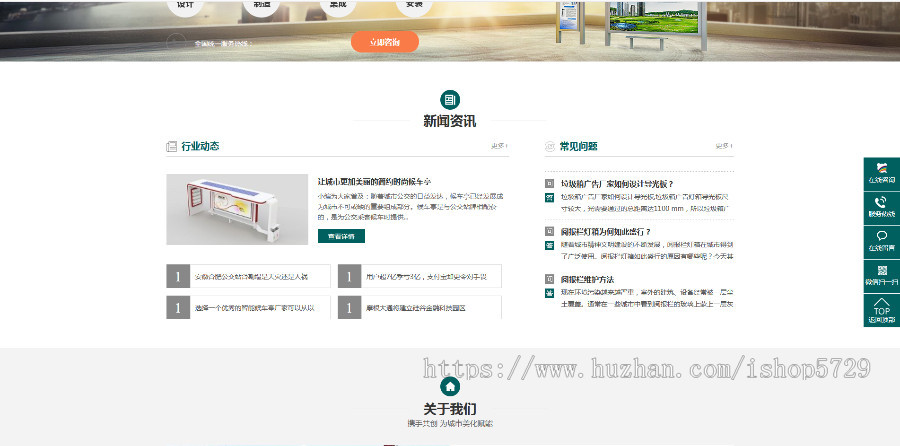Open 更多 link in 常见问题 section
900x446 pixels.
pos(724,146)
